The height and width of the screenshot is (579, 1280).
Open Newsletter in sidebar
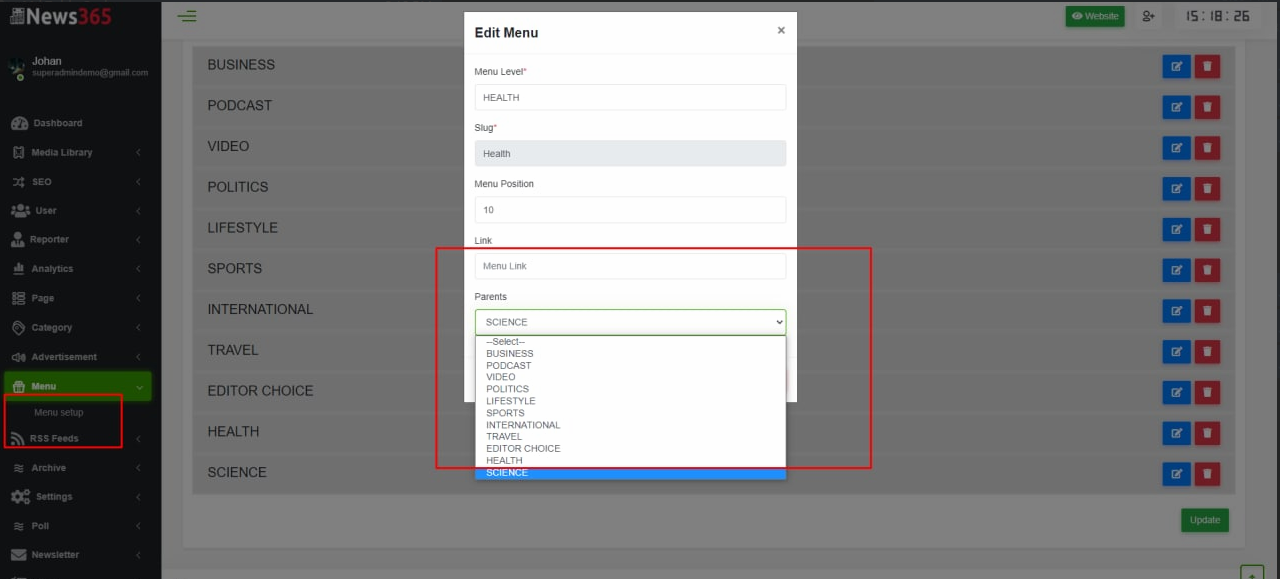coord(76,555)
